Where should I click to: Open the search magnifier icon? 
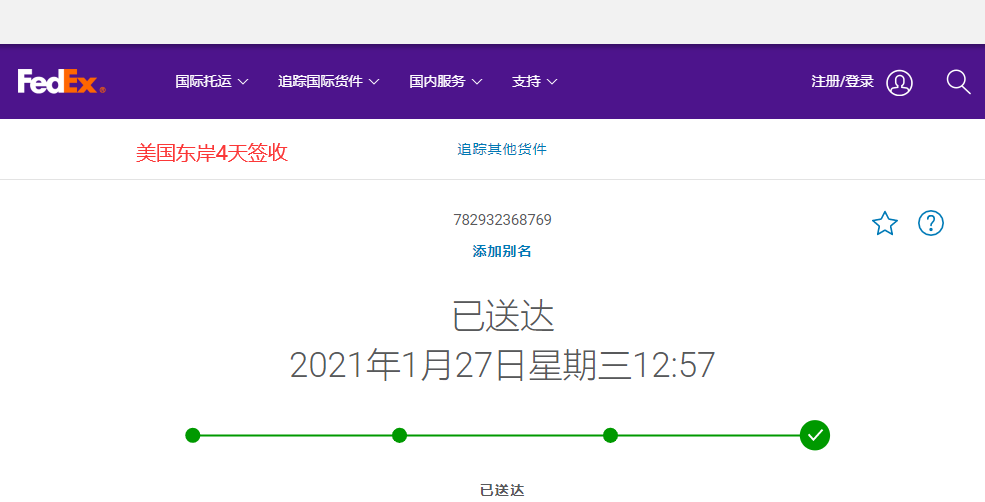click(x=958, y=82)
